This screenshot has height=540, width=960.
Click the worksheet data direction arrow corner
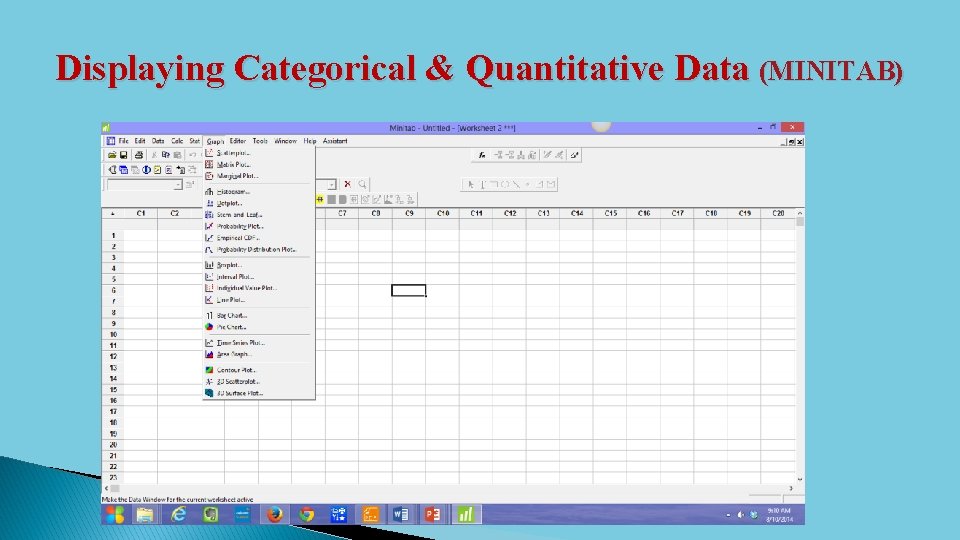[x=113, y=214]
